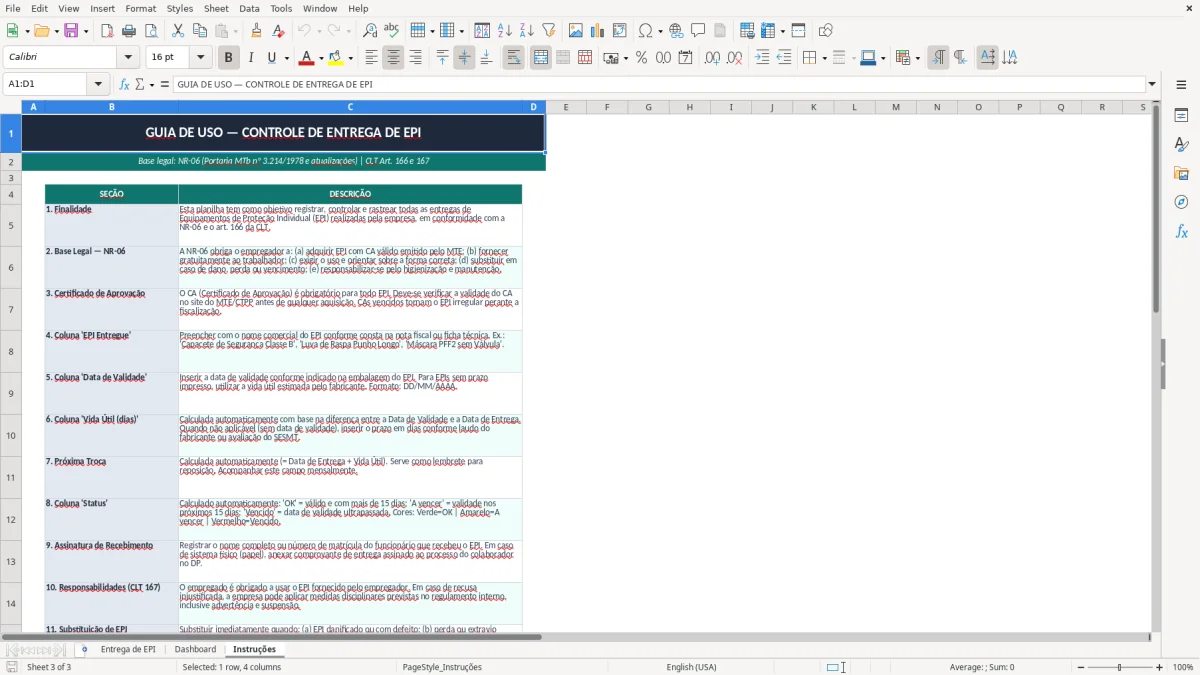Insert a comment bubble
1200x675 pixels.
point(698,31)
